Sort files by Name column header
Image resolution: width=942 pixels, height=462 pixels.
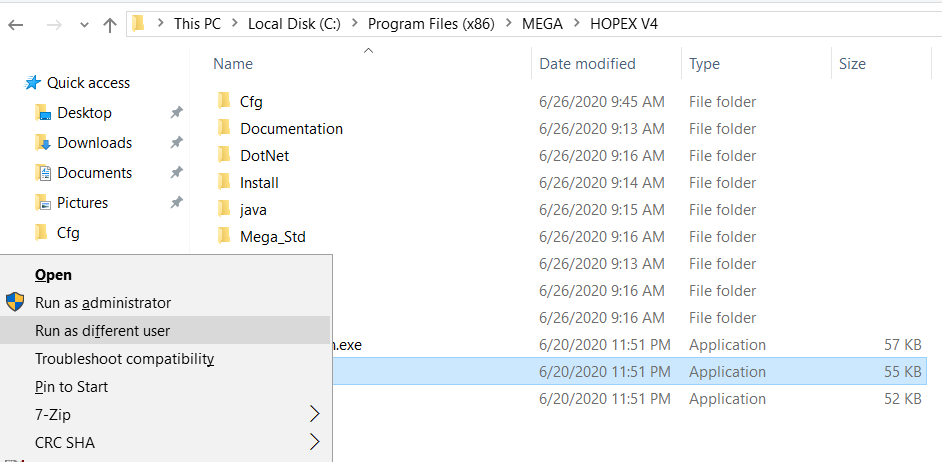click(233, 64)
